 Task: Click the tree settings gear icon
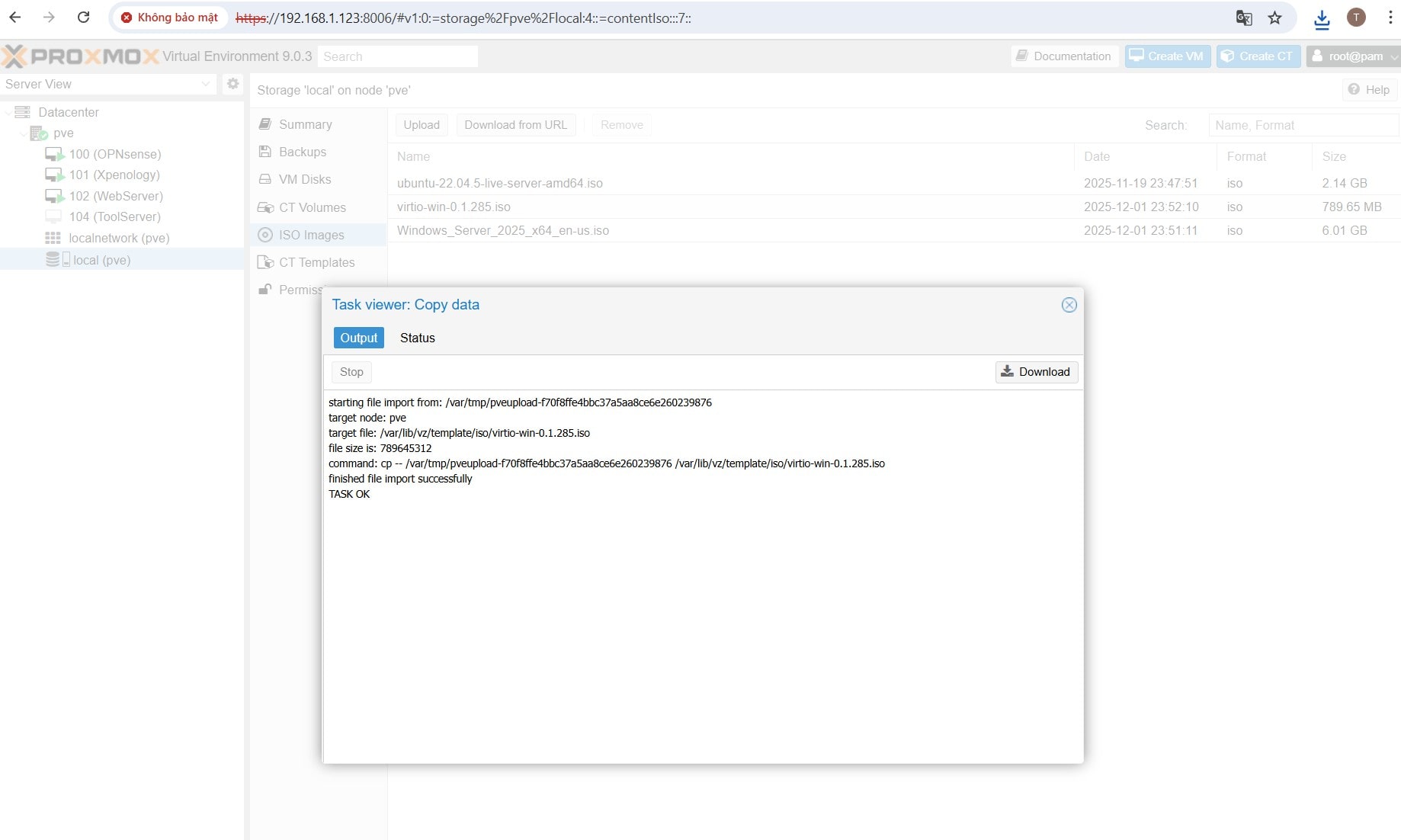[232, 84]
